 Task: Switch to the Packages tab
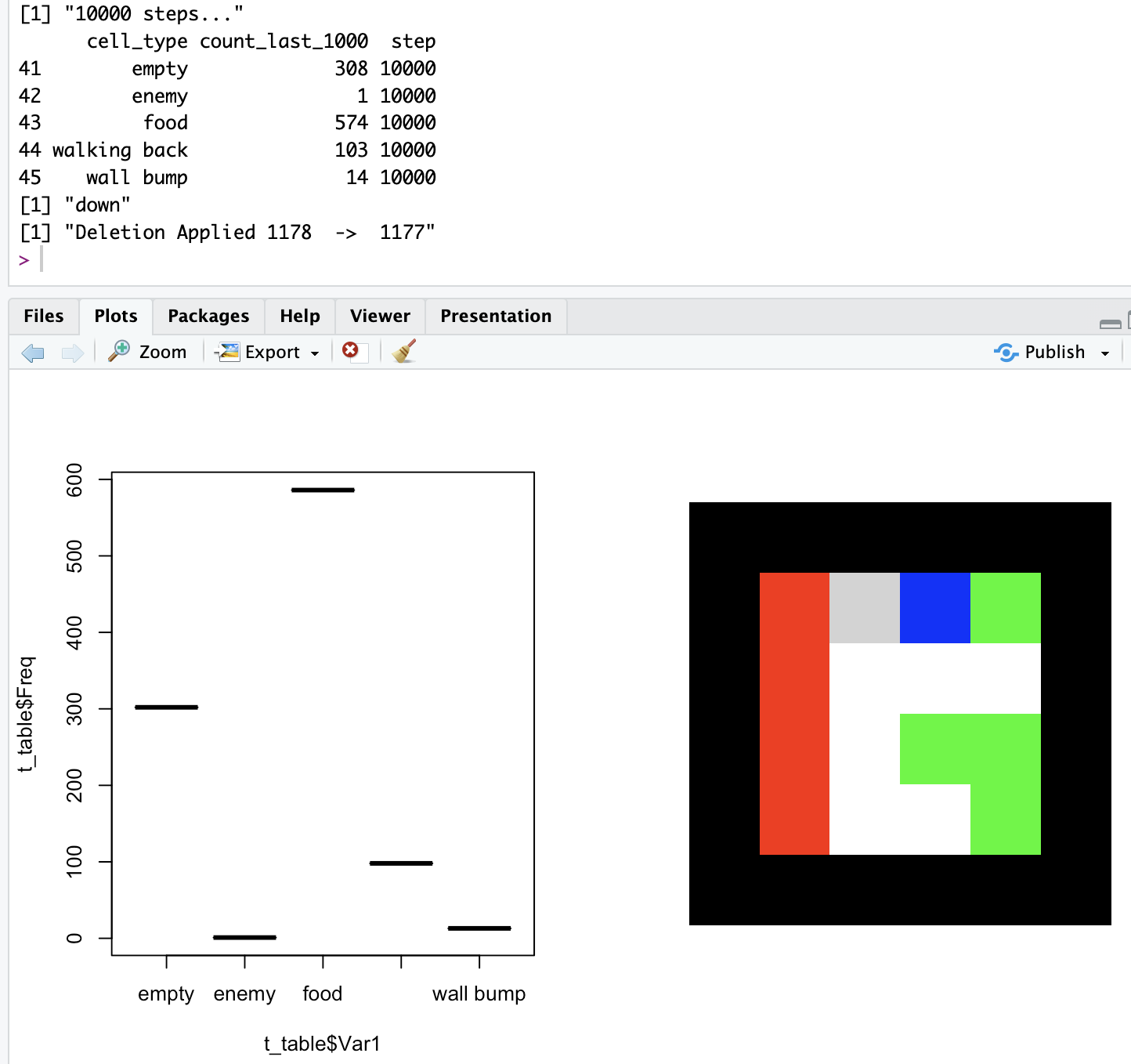[208, 316]
